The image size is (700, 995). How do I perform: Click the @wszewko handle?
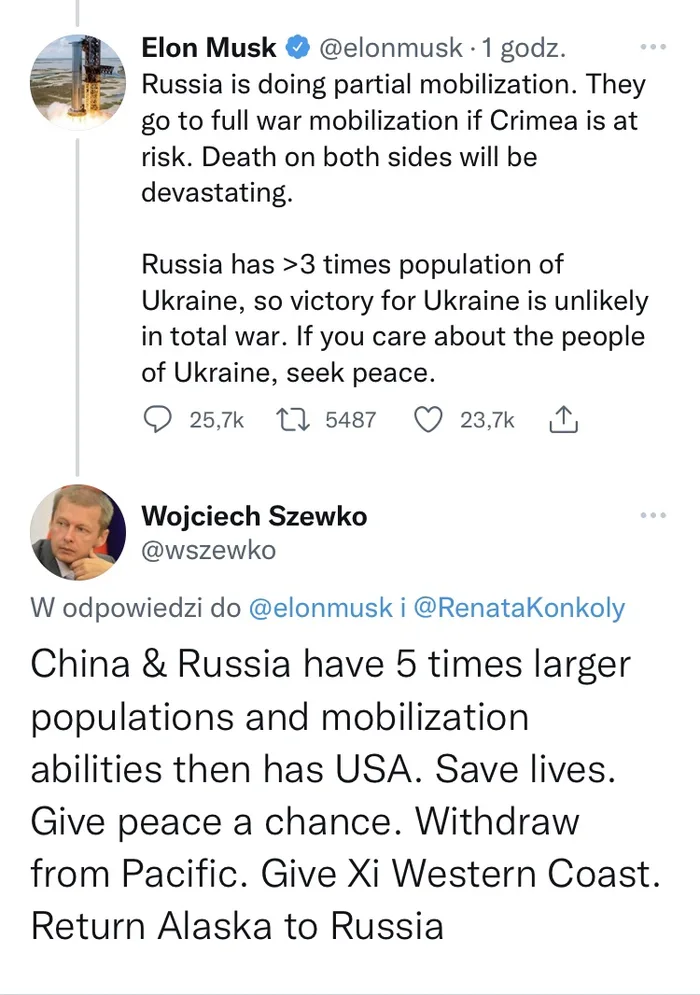click(x=208, y=550)
